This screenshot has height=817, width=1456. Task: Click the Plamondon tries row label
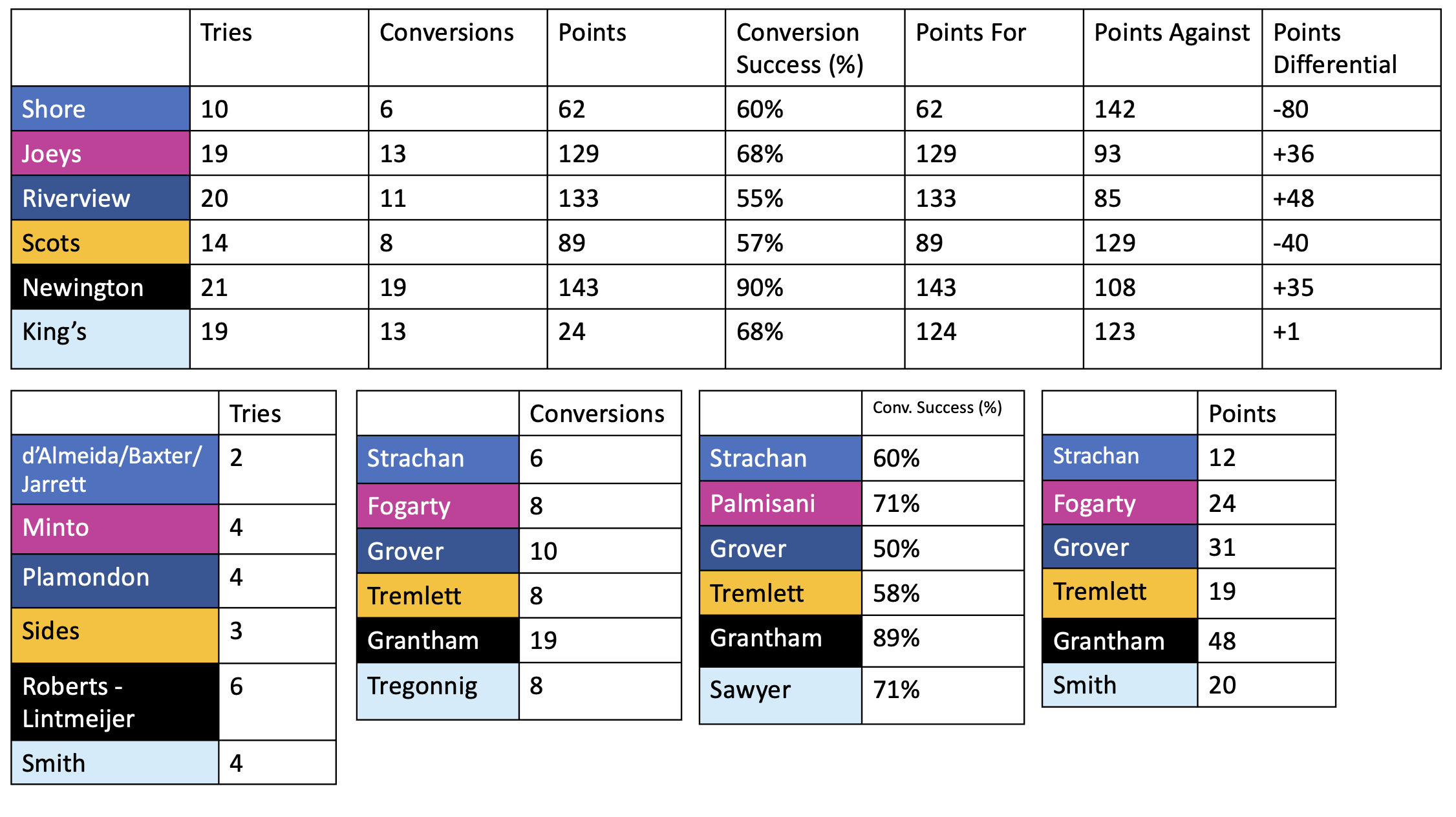point(115,580)
